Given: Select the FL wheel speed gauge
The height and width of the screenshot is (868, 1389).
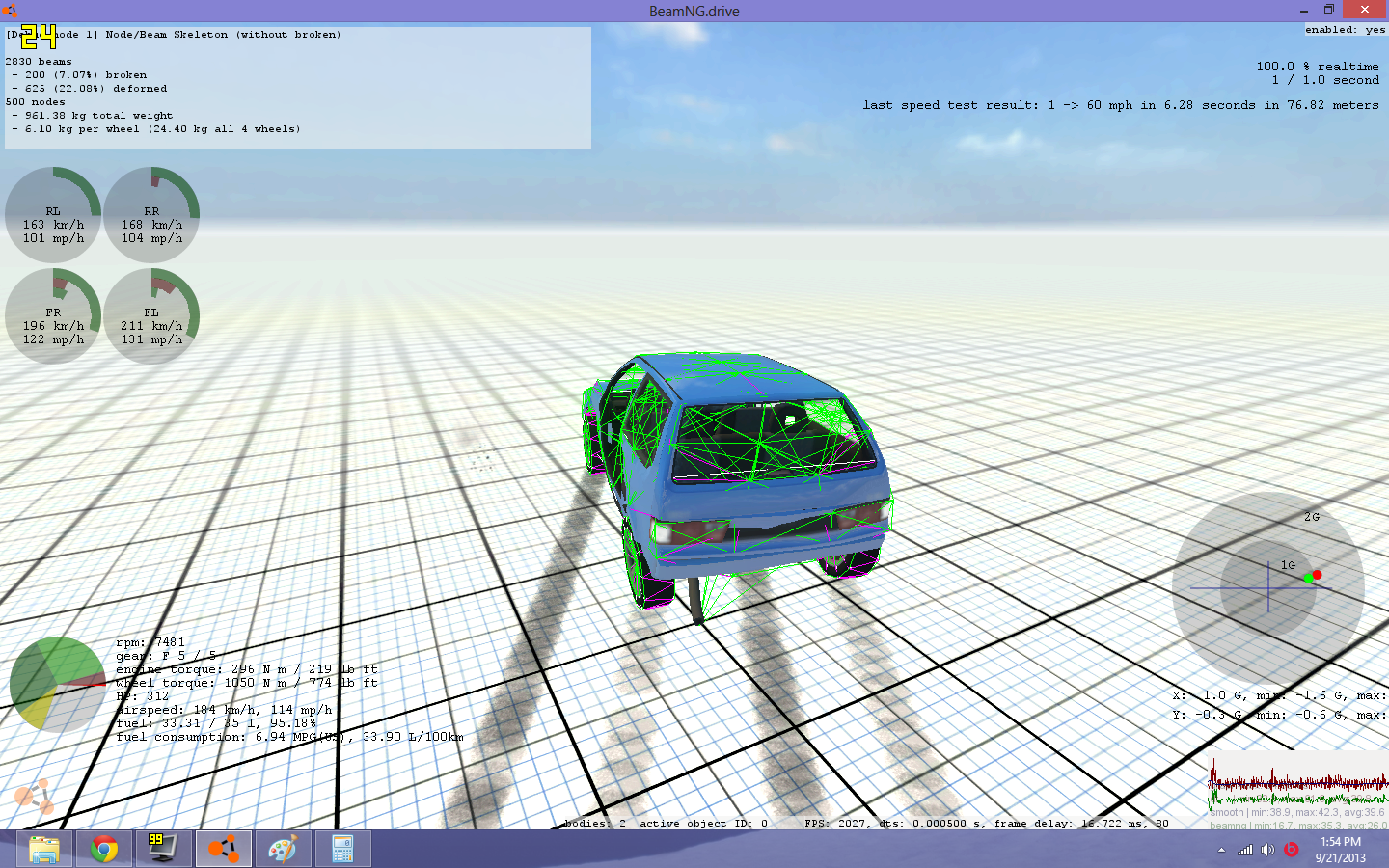Looking at the screenshot, I should [151, 316].
